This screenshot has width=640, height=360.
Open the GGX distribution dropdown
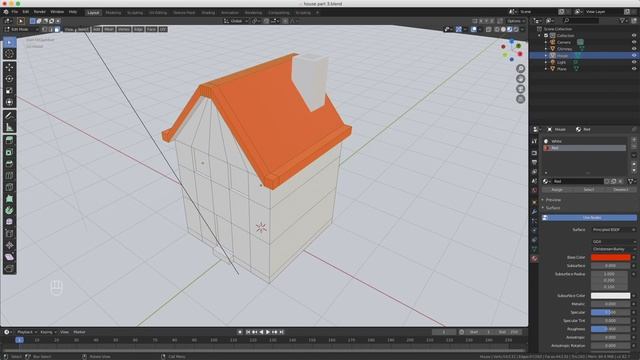(613, 242)
